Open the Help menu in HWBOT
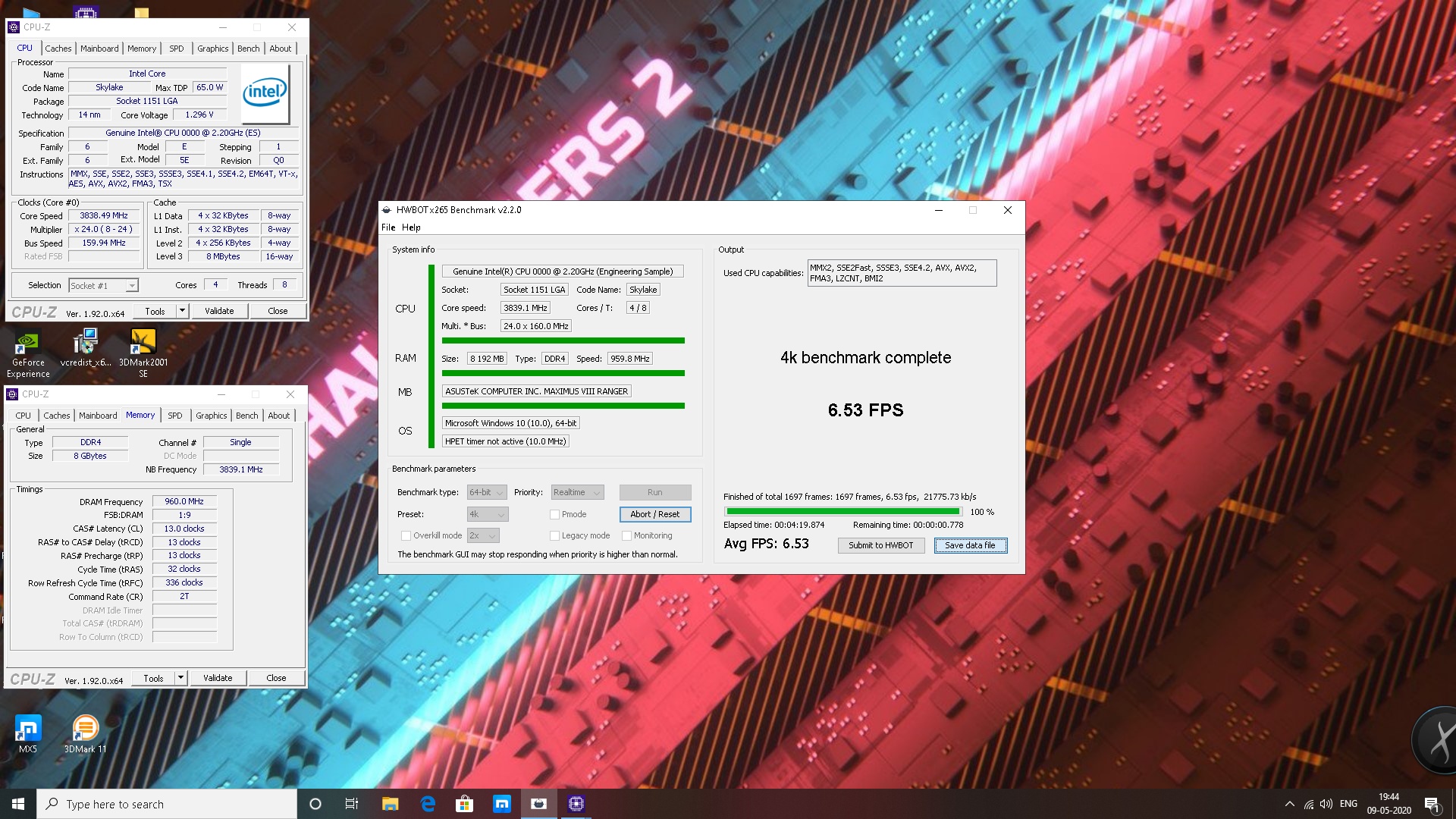Viewport: 1456px width, 819px height. [411, 227]
